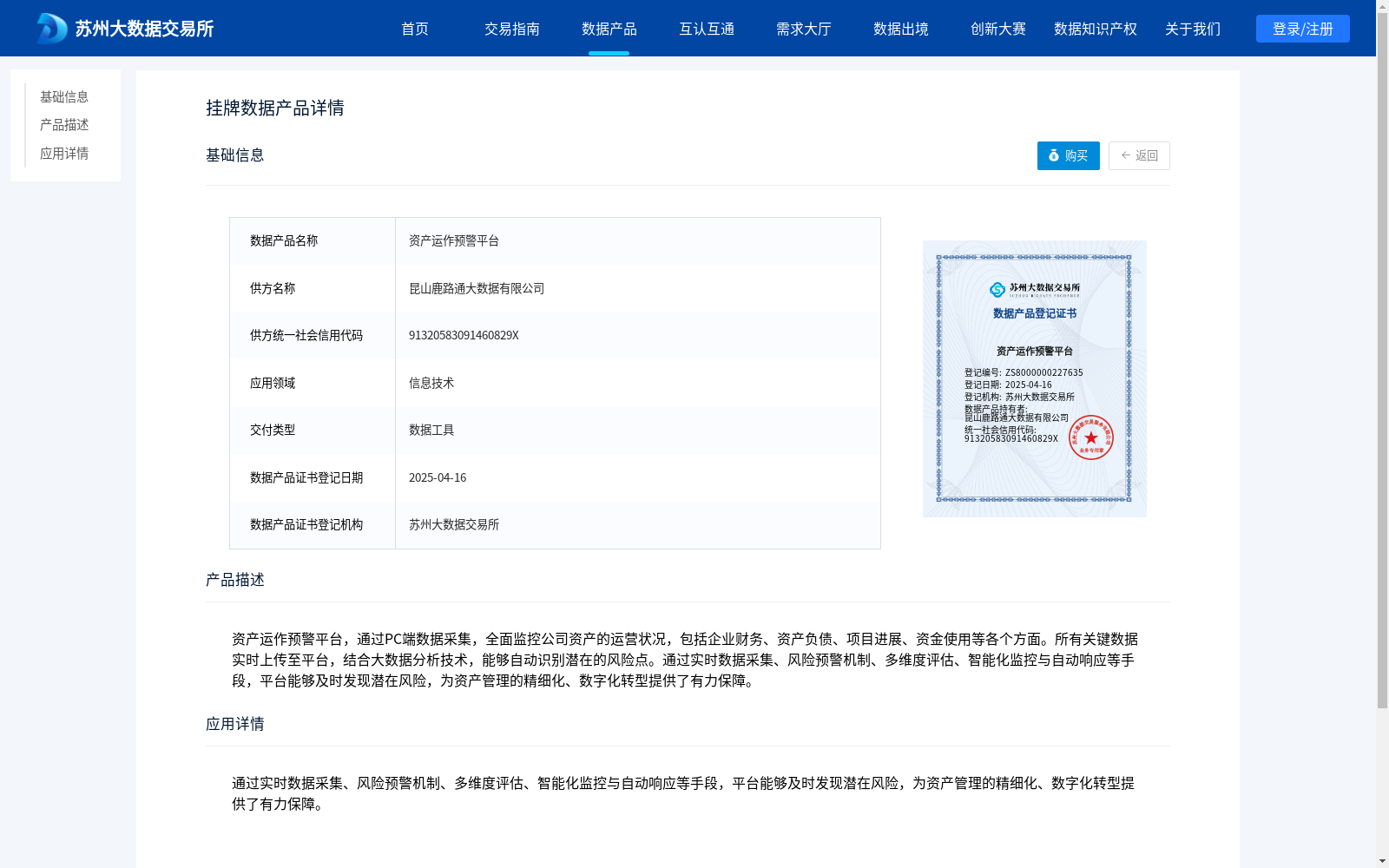Open the 数据出境 menu item

coord(901,29)
